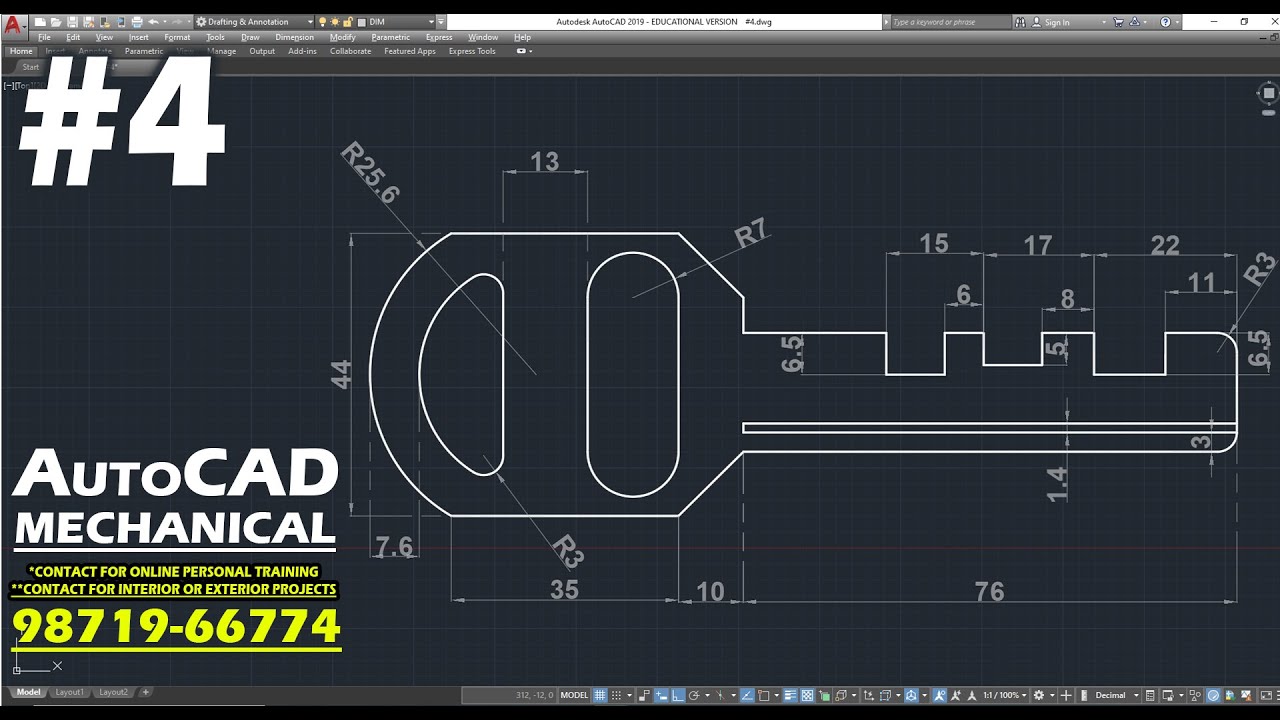1280x720 pixels.
Task: Click the layer on/off light bulb icon
Action: [322, 21]
